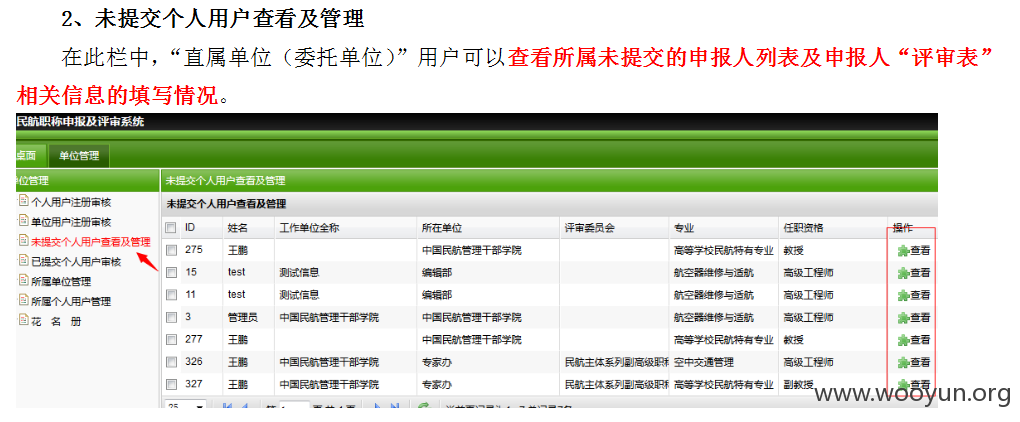This screenshot has width=1020, height=422.
Task: Click the document icon beside 单位用户注册审核
Action: click(x=23, y=221)
